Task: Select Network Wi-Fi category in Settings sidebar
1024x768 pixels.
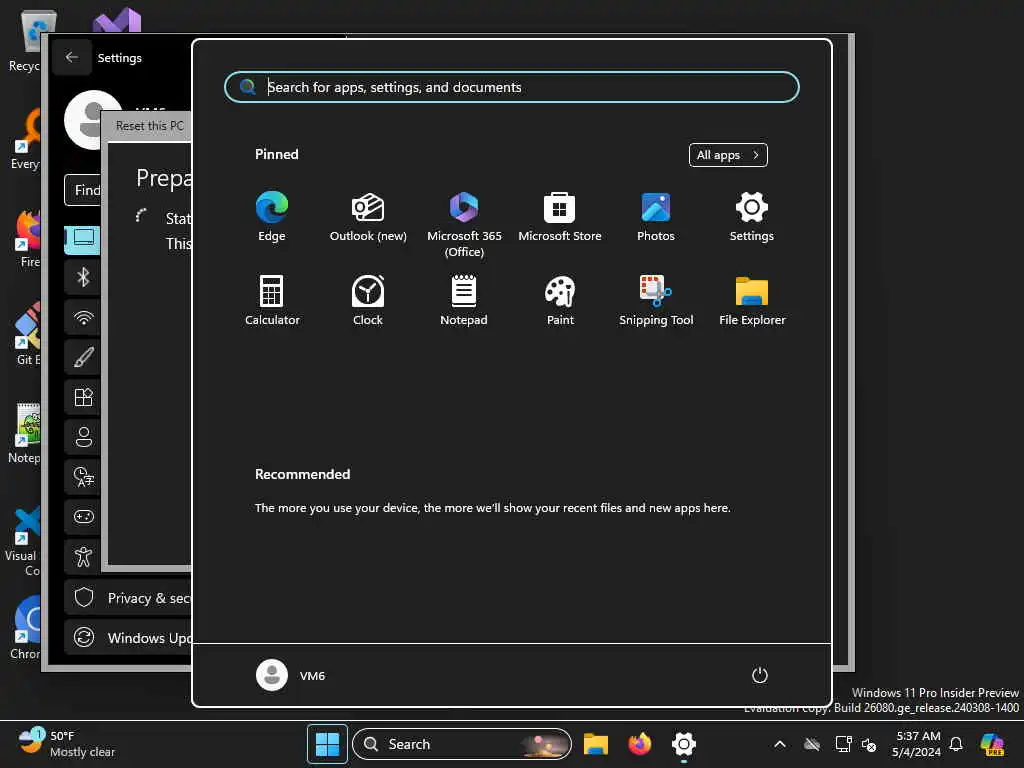Action: tap(83, 317)
